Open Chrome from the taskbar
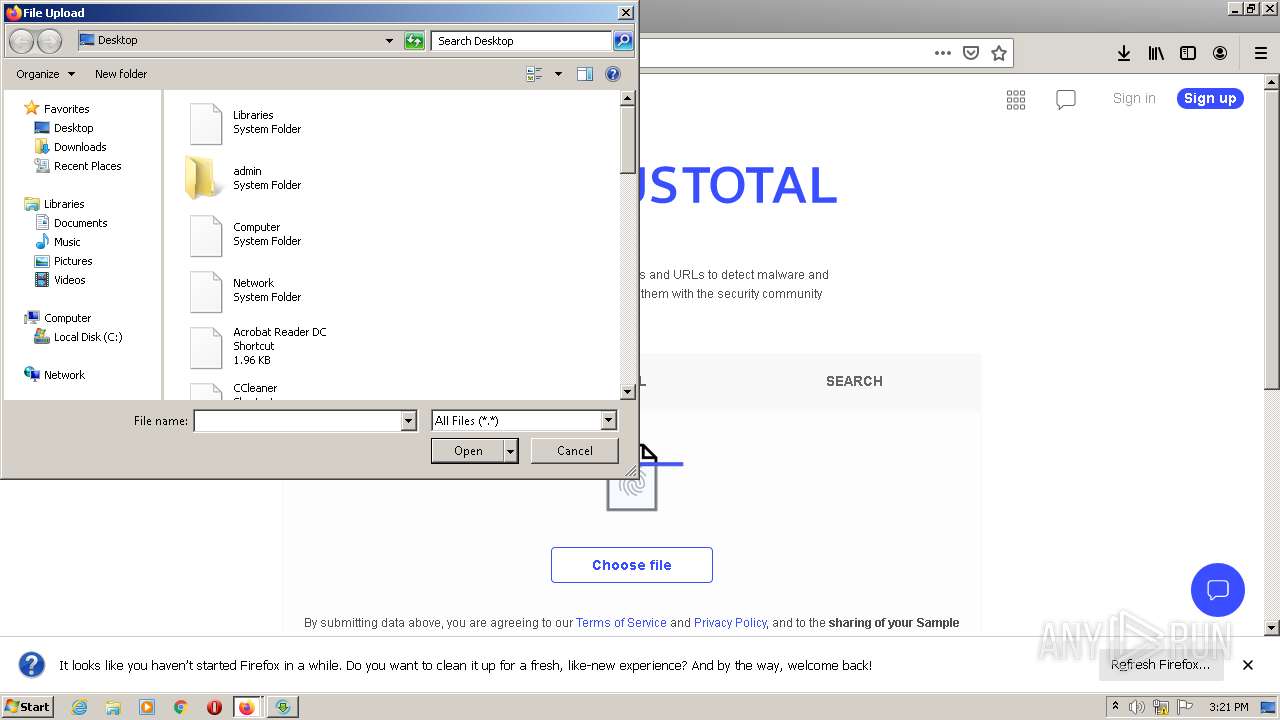Screen dimensions: 1280x720 click(180, 707)
